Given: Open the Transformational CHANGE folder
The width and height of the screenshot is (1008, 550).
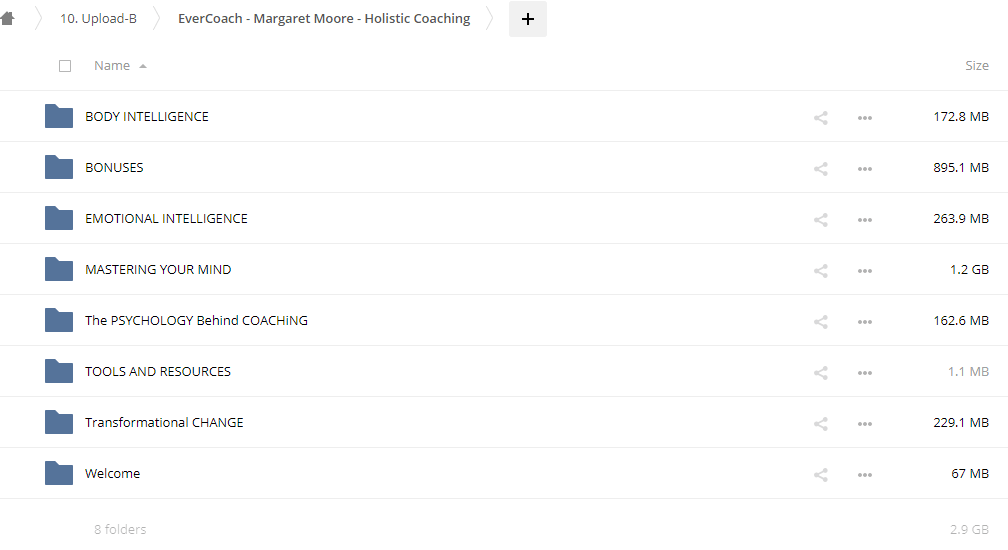Looking at the screenshot, I should [164, 423].
